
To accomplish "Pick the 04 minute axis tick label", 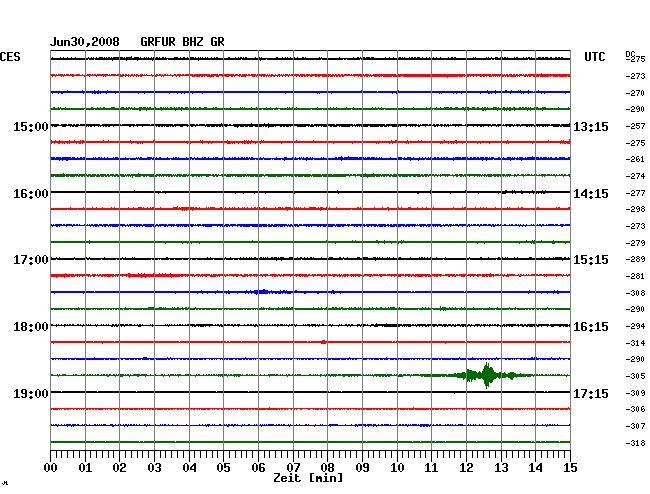I will pyautogui.click(x=189, y=468).
